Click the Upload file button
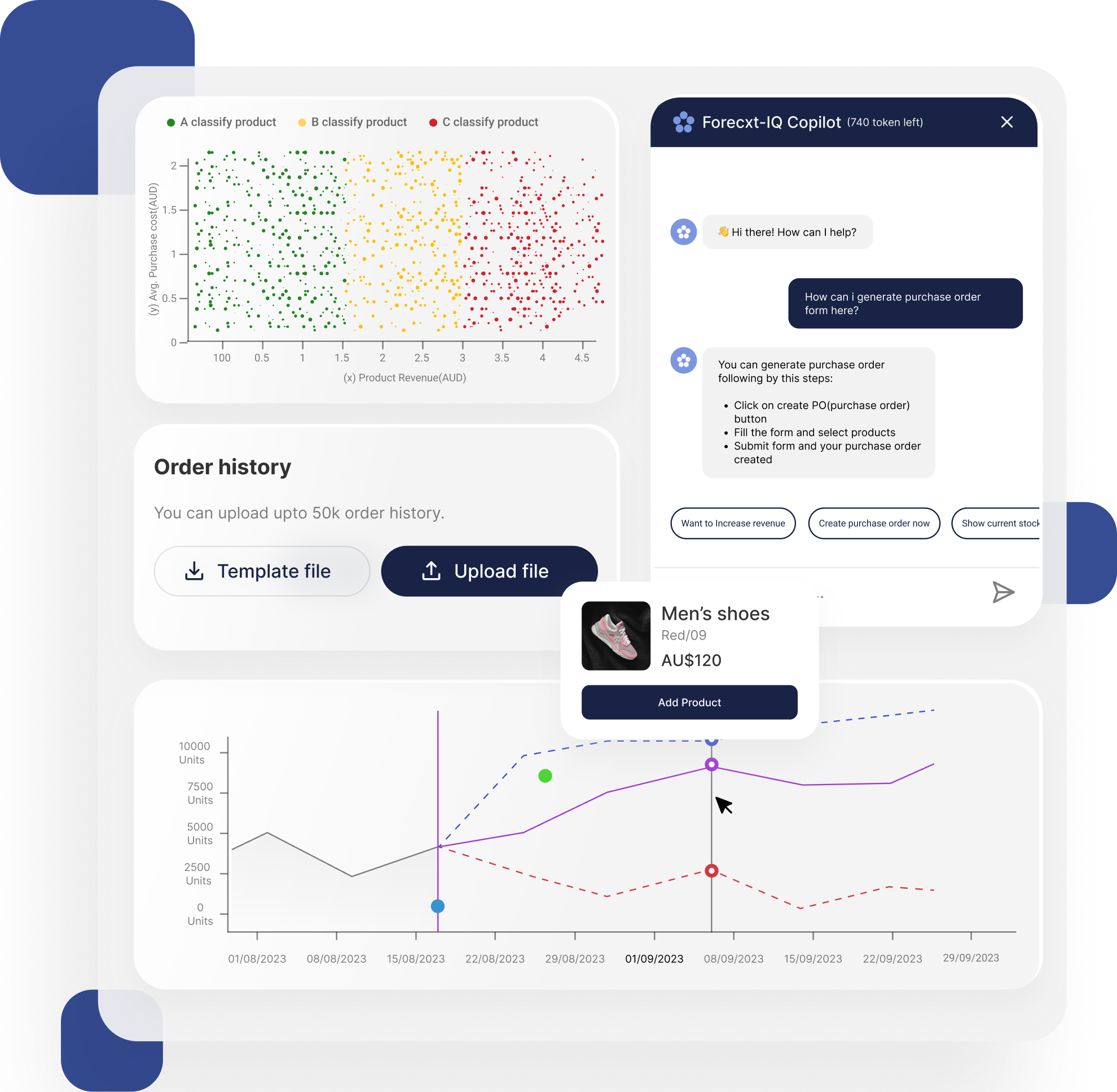This screenshot has width=1117, height=1092. pos(487,570)
